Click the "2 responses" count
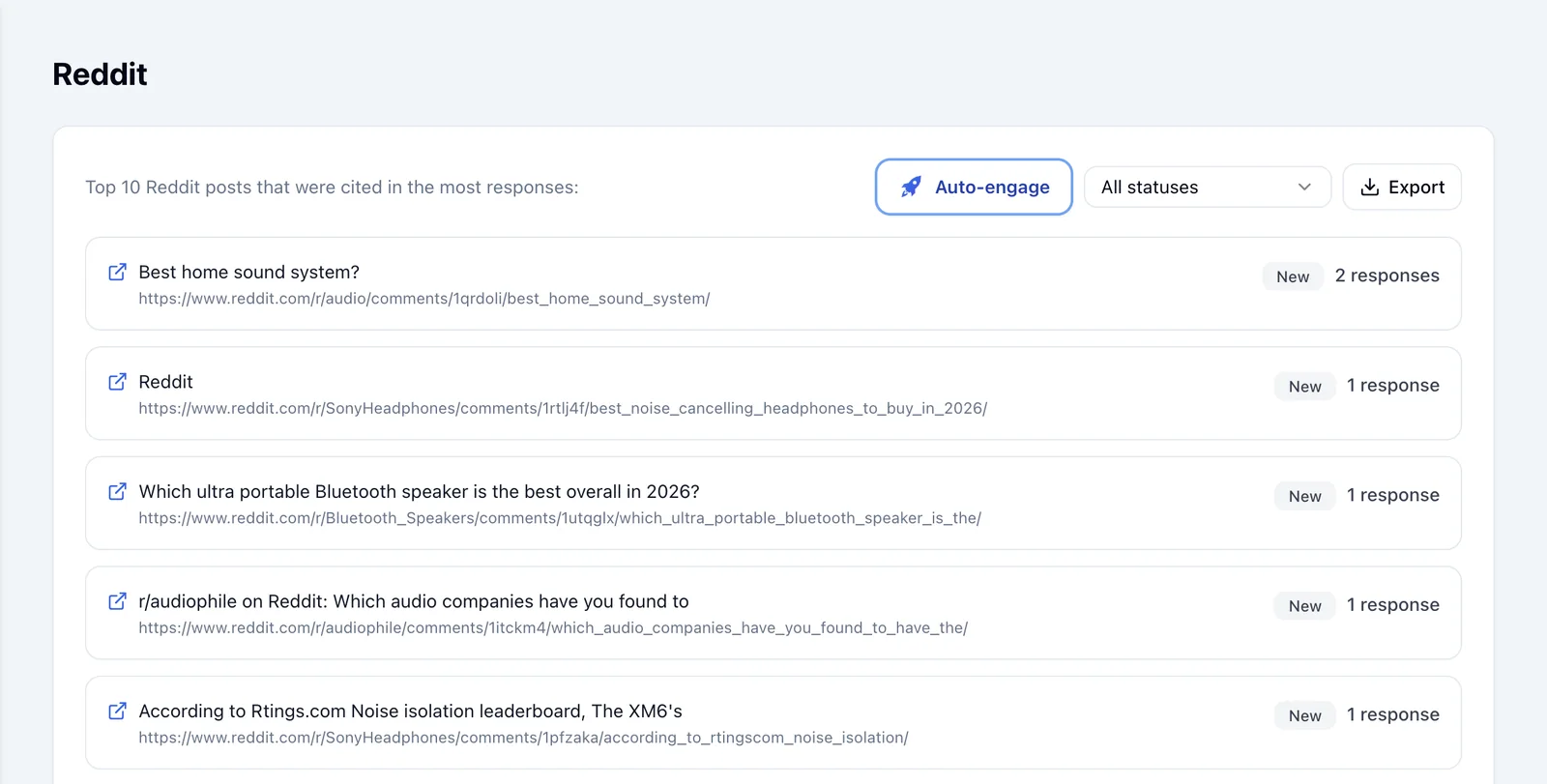1547x784 pixels. 1386,276
